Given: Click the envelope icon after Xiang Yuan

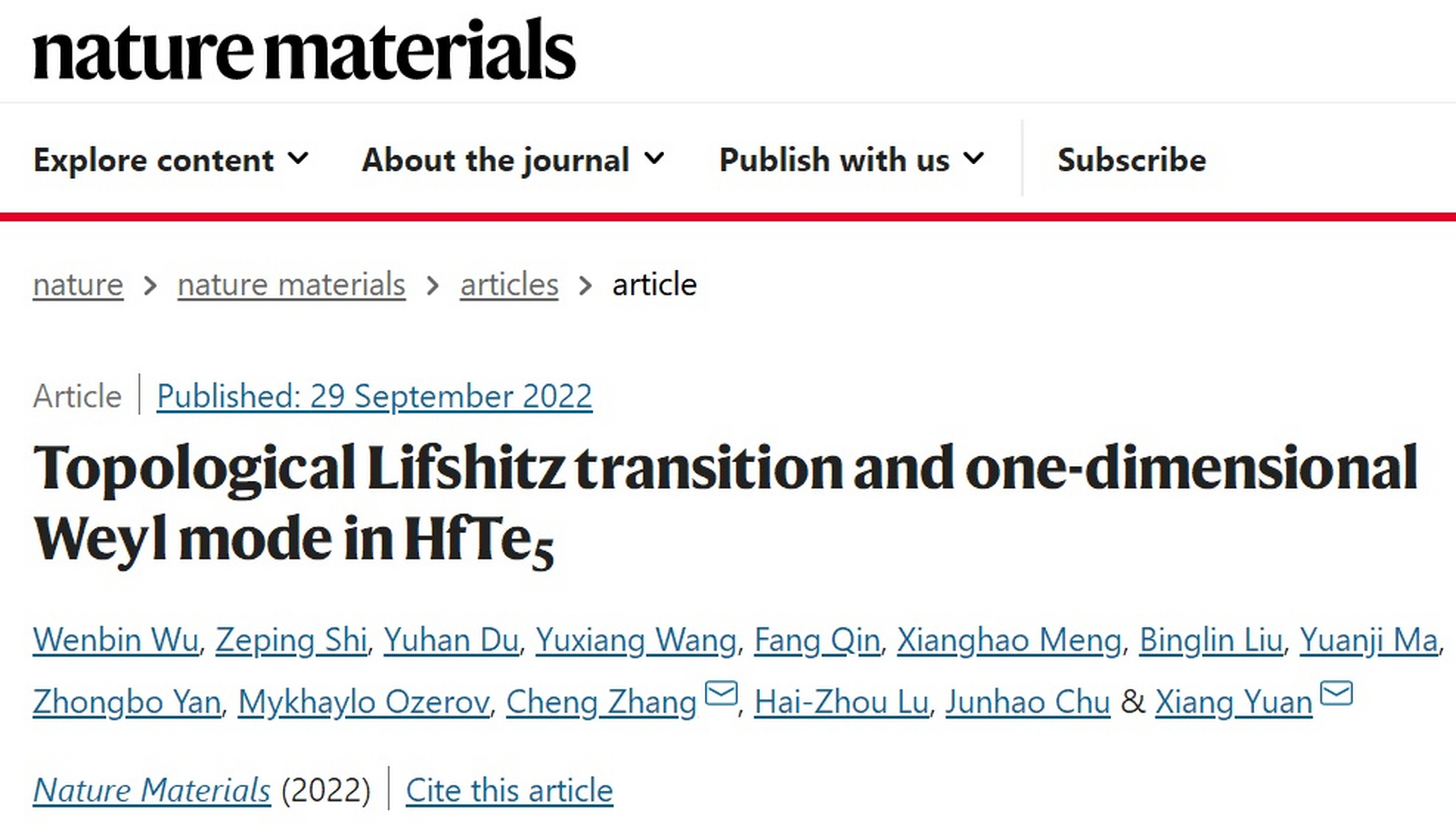Looking at the screenshot, I should pyautogui.click(x=1336, y=694).
